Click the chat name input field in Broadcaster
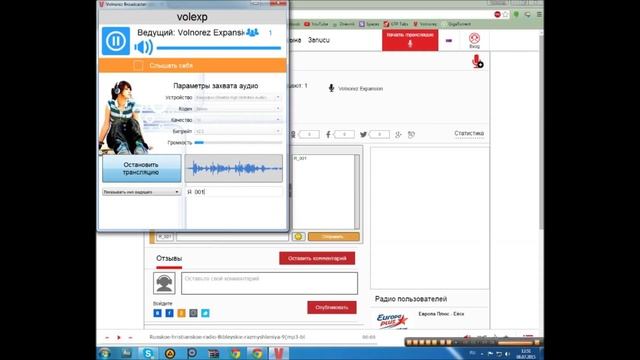Image resolution: width=640 pixels, height=360 pixels. point(234,192)
